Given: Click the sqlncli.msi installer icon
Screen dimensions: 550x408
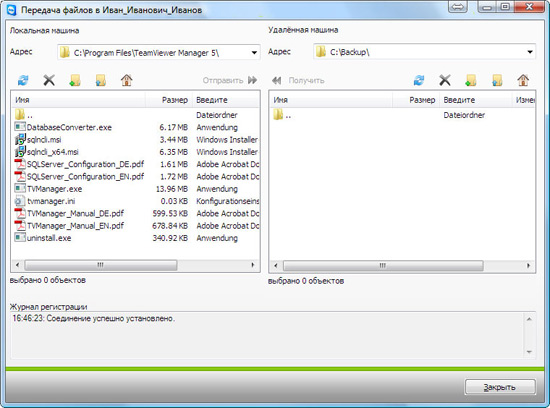Looking at the screenshot, I should [20, 139].
